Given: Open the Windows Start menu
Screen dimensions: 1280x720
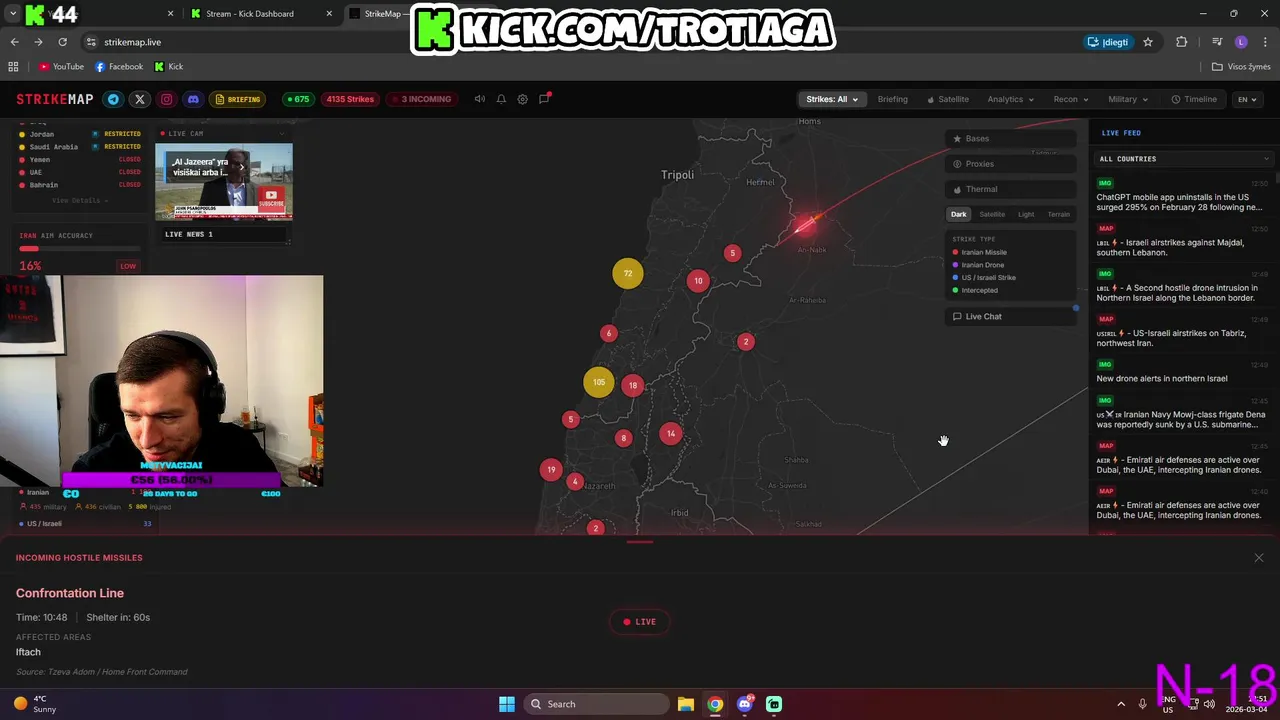Looking at the screenshot, I should pyautogui.click(x=507, y=704).
